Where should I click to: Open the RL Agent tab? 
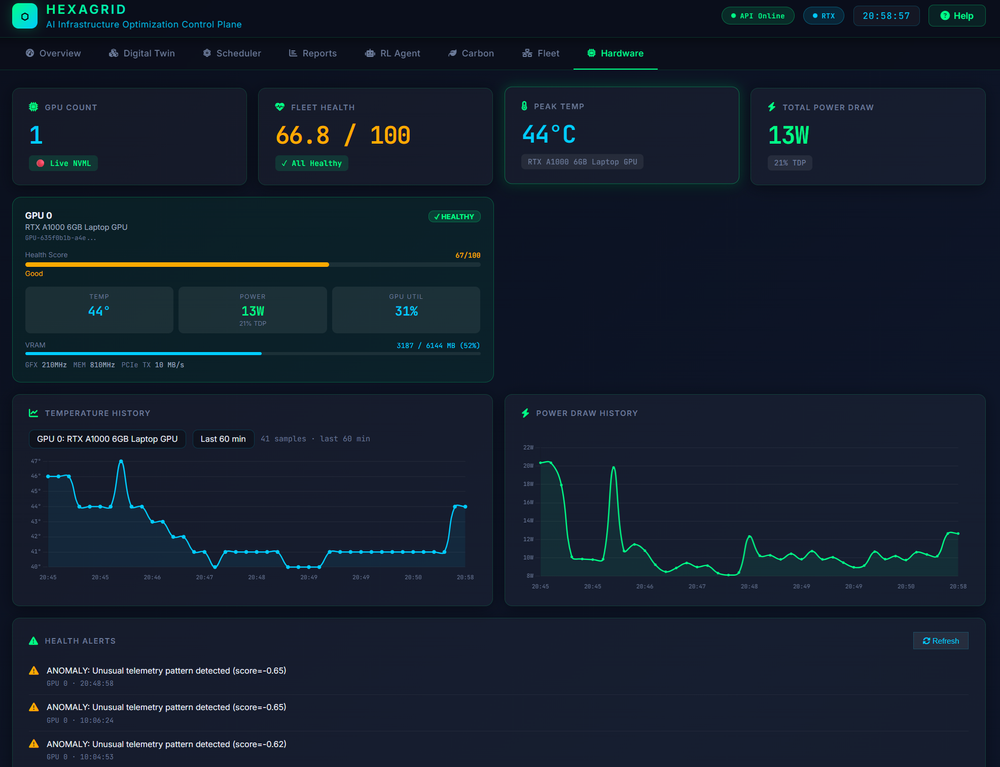(392, 53)
